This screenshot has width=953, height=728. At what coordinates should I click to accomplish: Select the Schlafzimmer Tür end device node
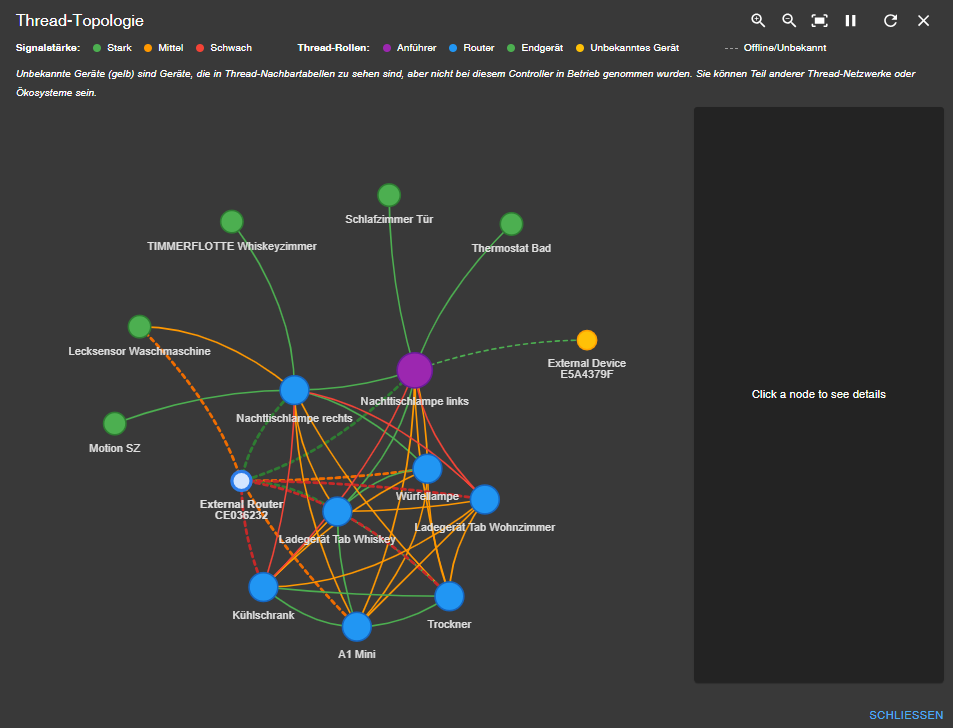(389, 195)
